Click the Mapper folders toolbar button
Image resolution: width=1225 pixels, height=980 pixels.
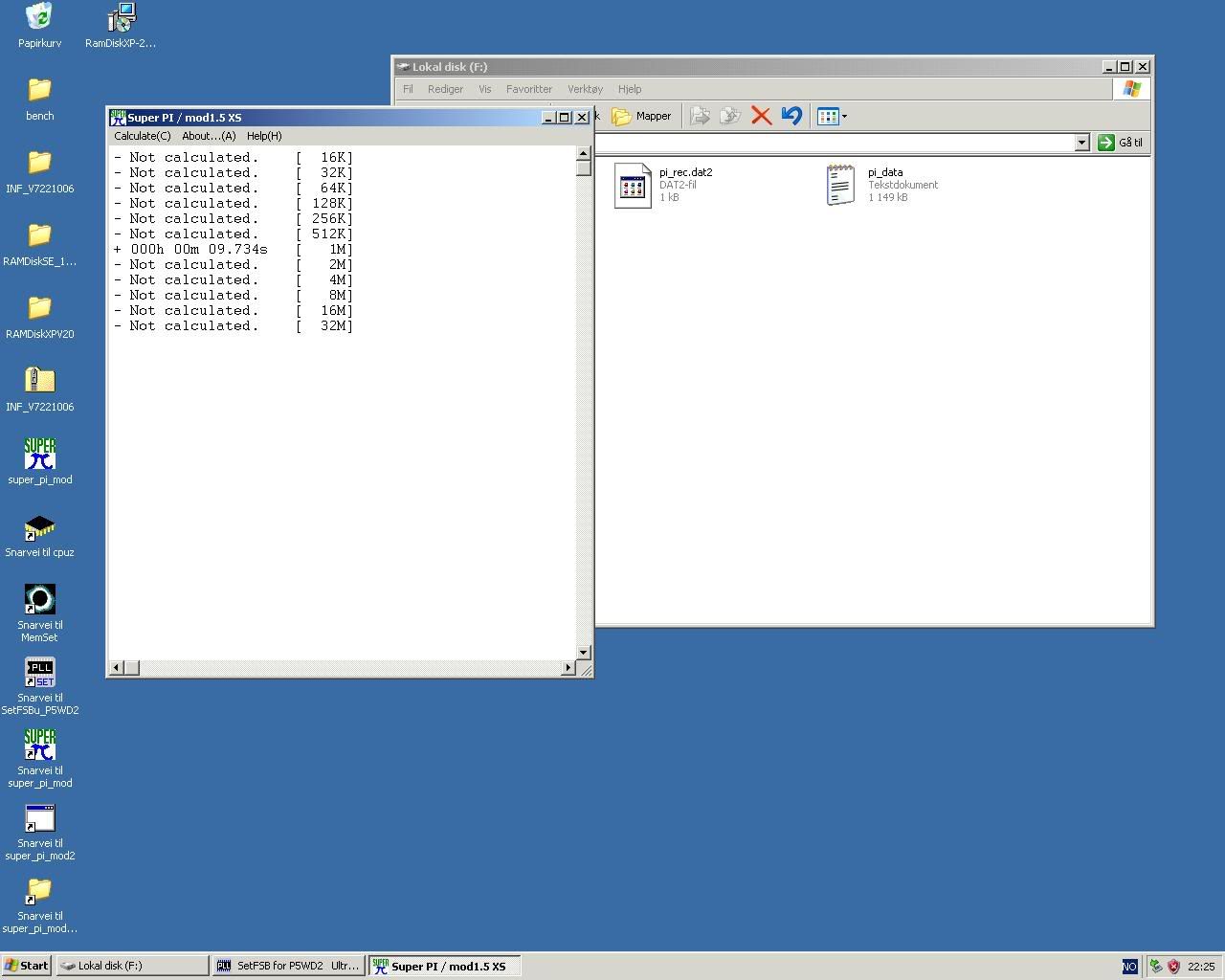pos(641,116)
